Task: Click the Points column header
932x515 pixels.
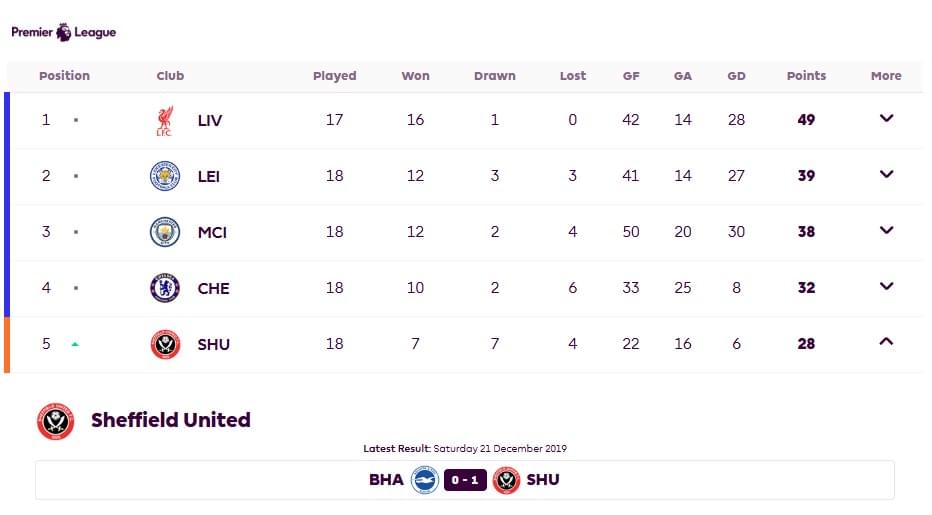Action: coord(806,76)
